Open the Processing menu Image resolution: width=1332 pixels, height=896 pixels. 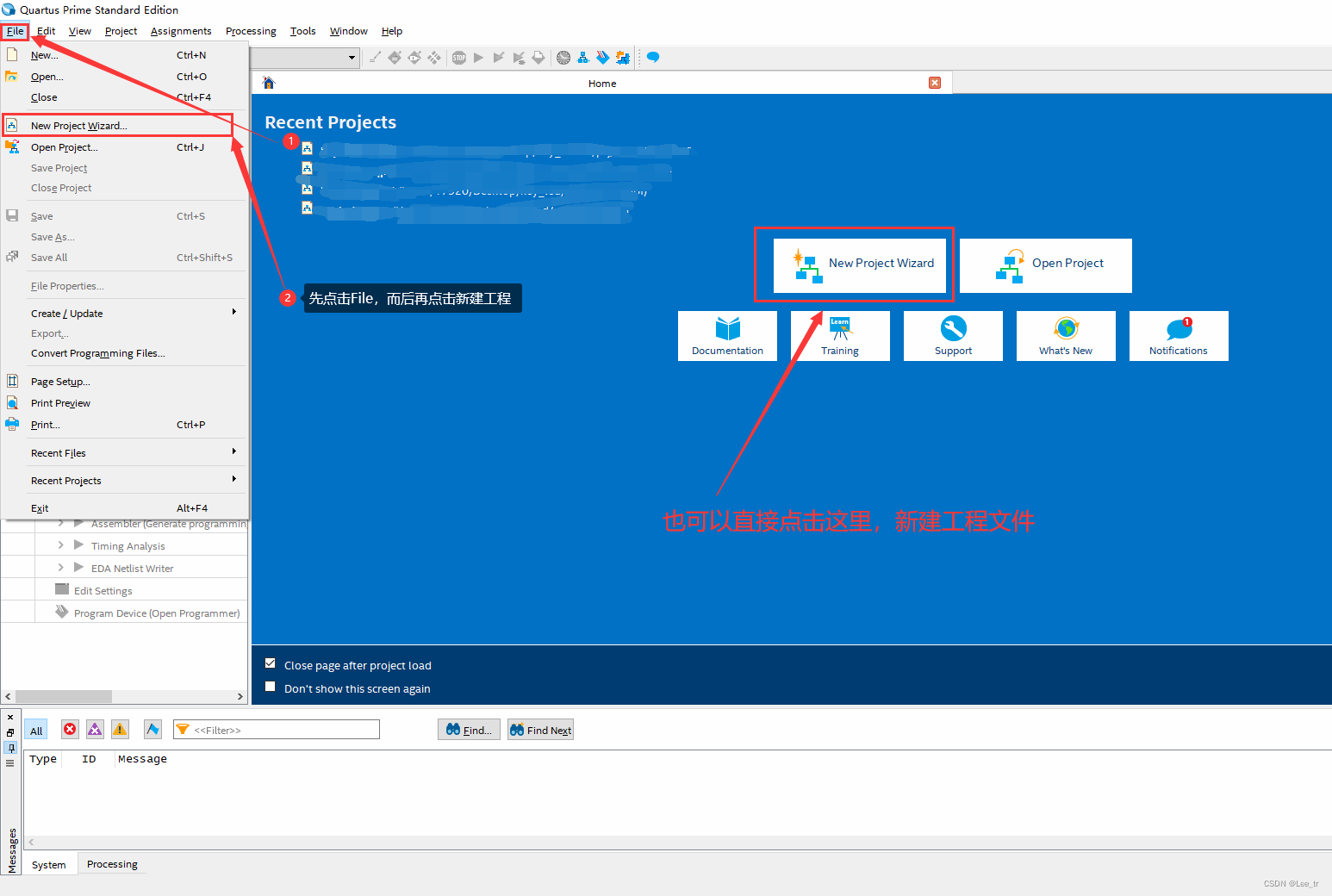click(x=251, y=31)
